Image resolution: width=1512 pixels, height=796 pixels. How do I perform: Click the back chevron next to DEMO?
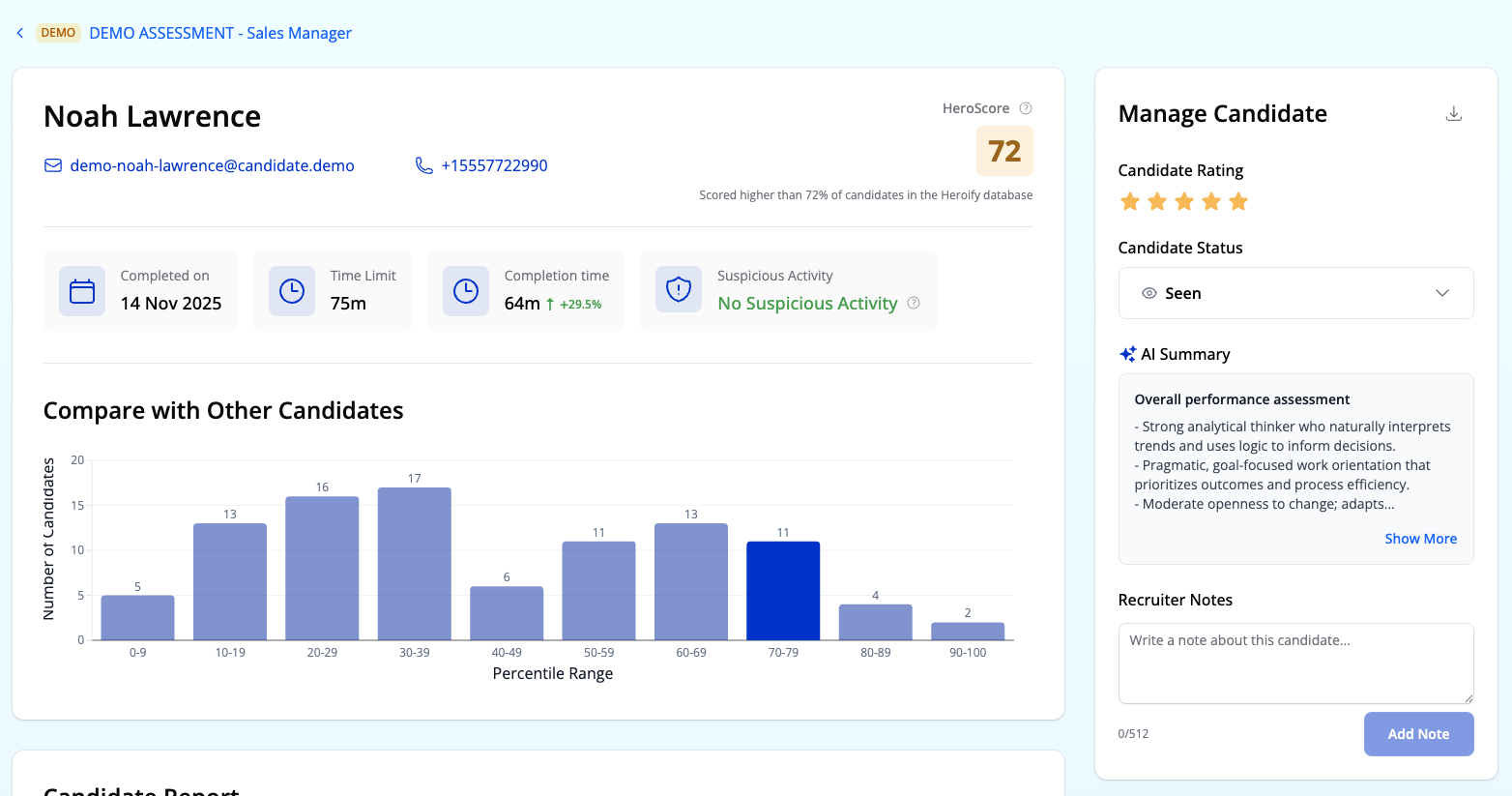click(19, 32)
